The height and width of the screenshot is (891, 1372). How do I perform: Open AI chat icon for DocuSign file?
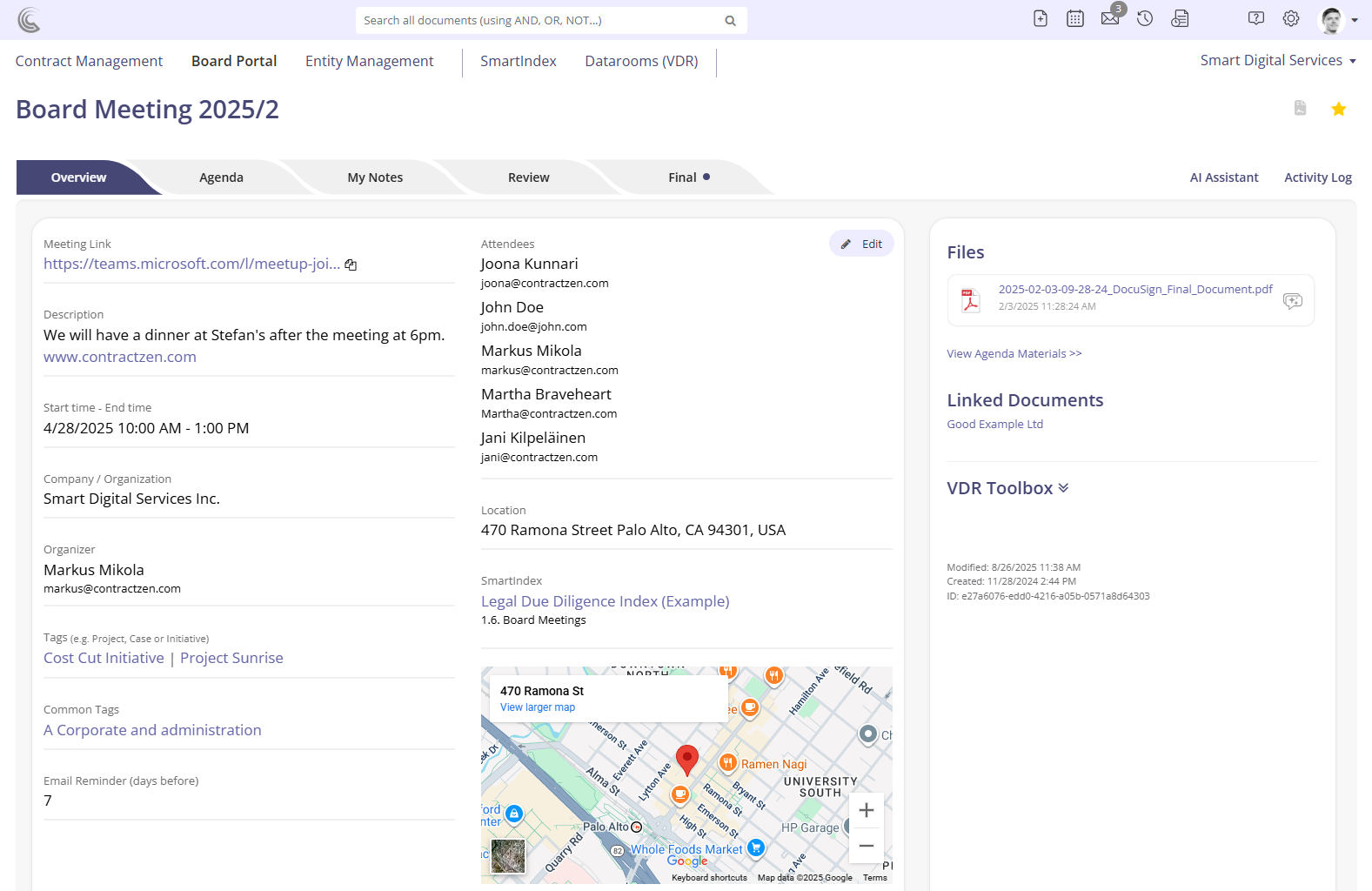point(1293,300)
